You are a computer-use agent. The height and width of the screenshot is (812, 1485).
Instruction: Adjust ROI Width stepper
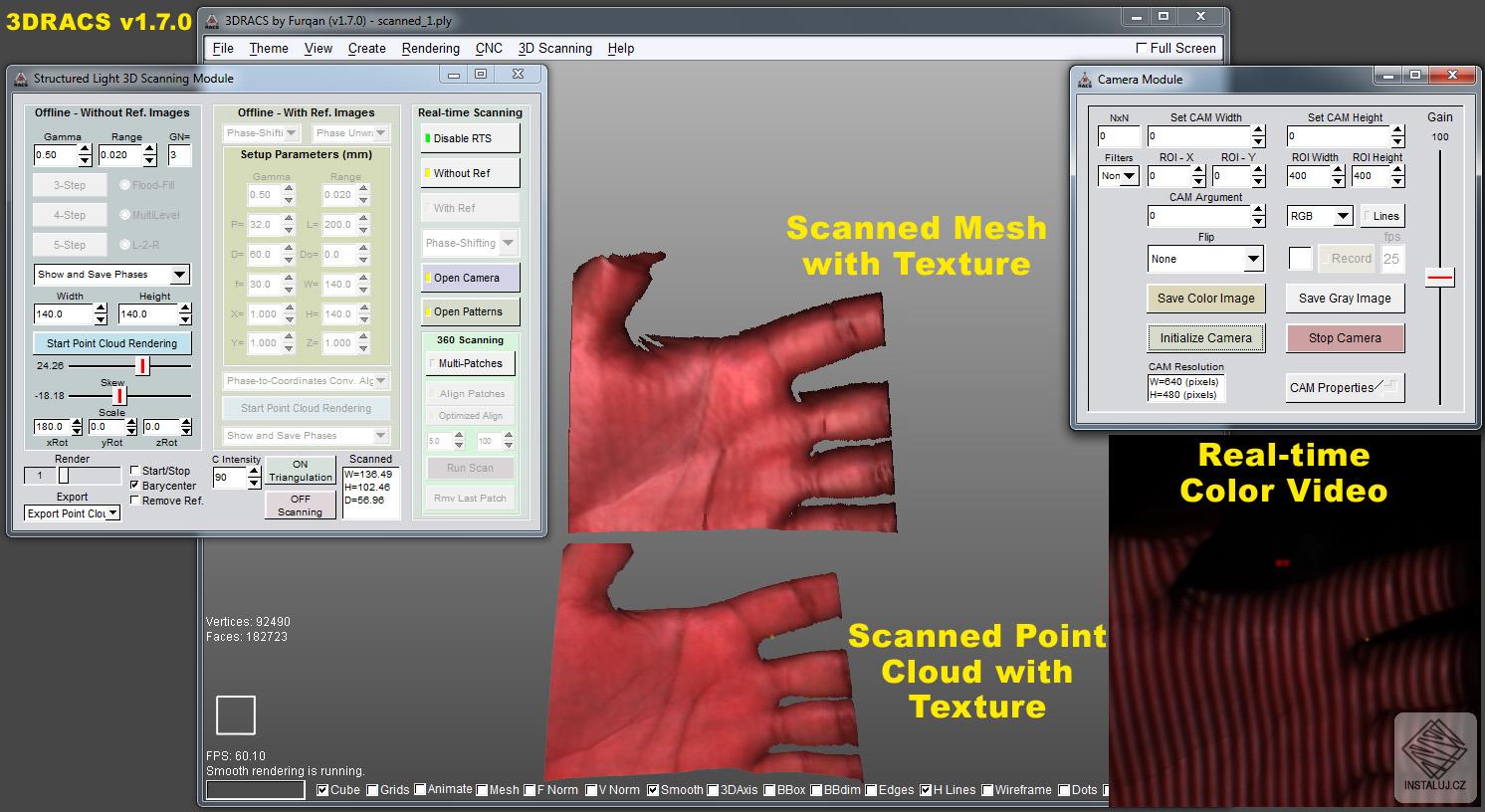[x=1338, y=176]
